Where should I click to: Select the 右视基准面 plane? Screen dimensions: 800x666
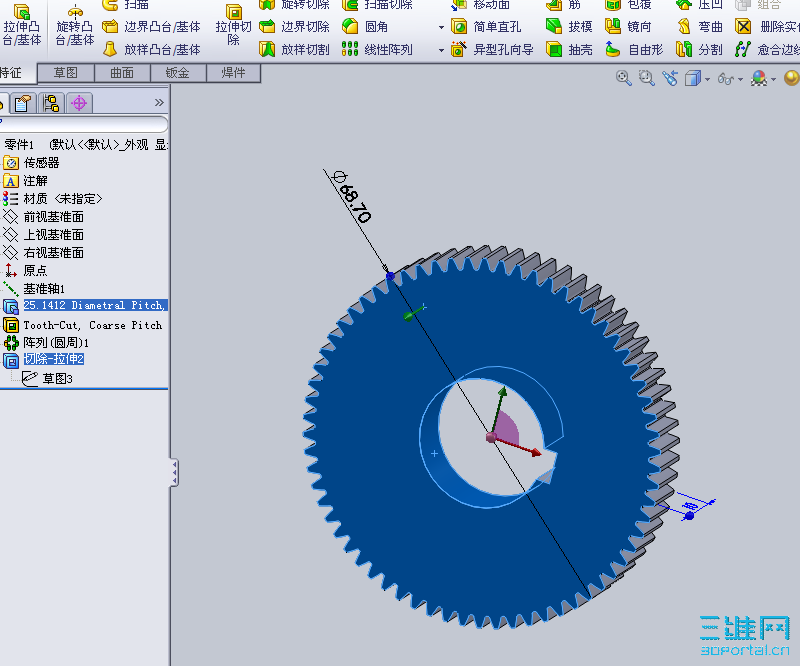point(43,252)
